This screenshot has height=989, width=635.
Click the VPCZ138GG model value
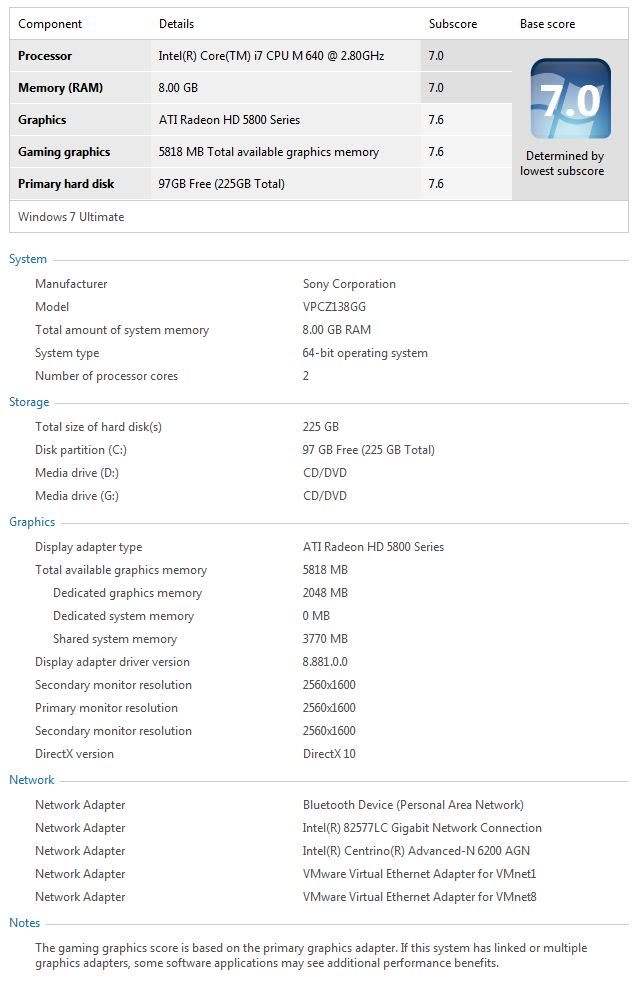point(335,307)
